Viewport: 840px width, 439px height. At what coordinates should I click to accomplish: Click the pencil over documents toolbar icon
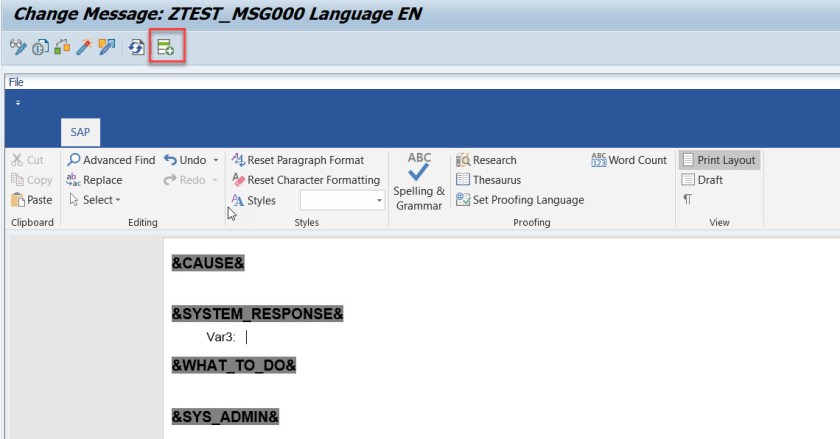pos(107,47)
